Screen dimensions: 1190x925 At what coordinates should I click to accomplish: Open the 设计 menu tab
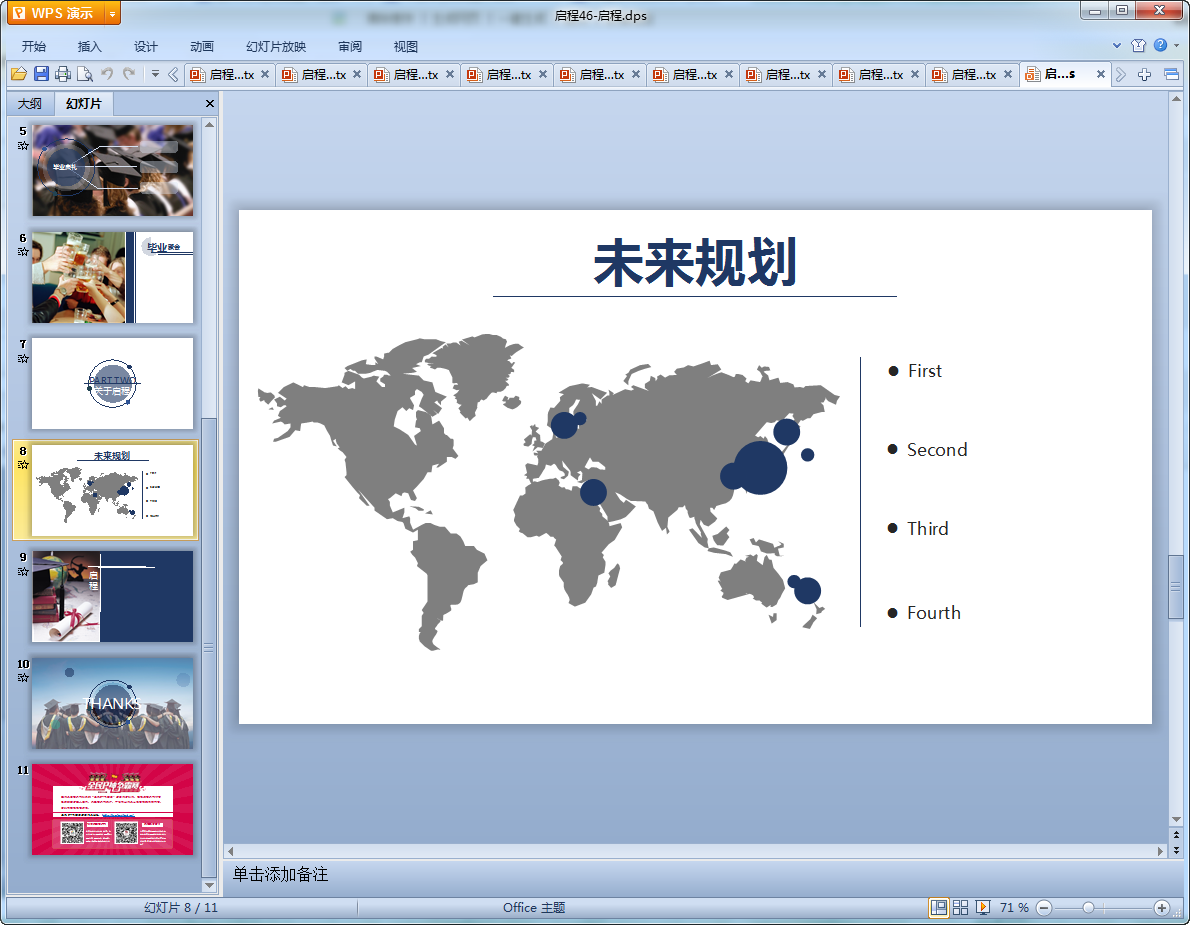coord(146,46)
